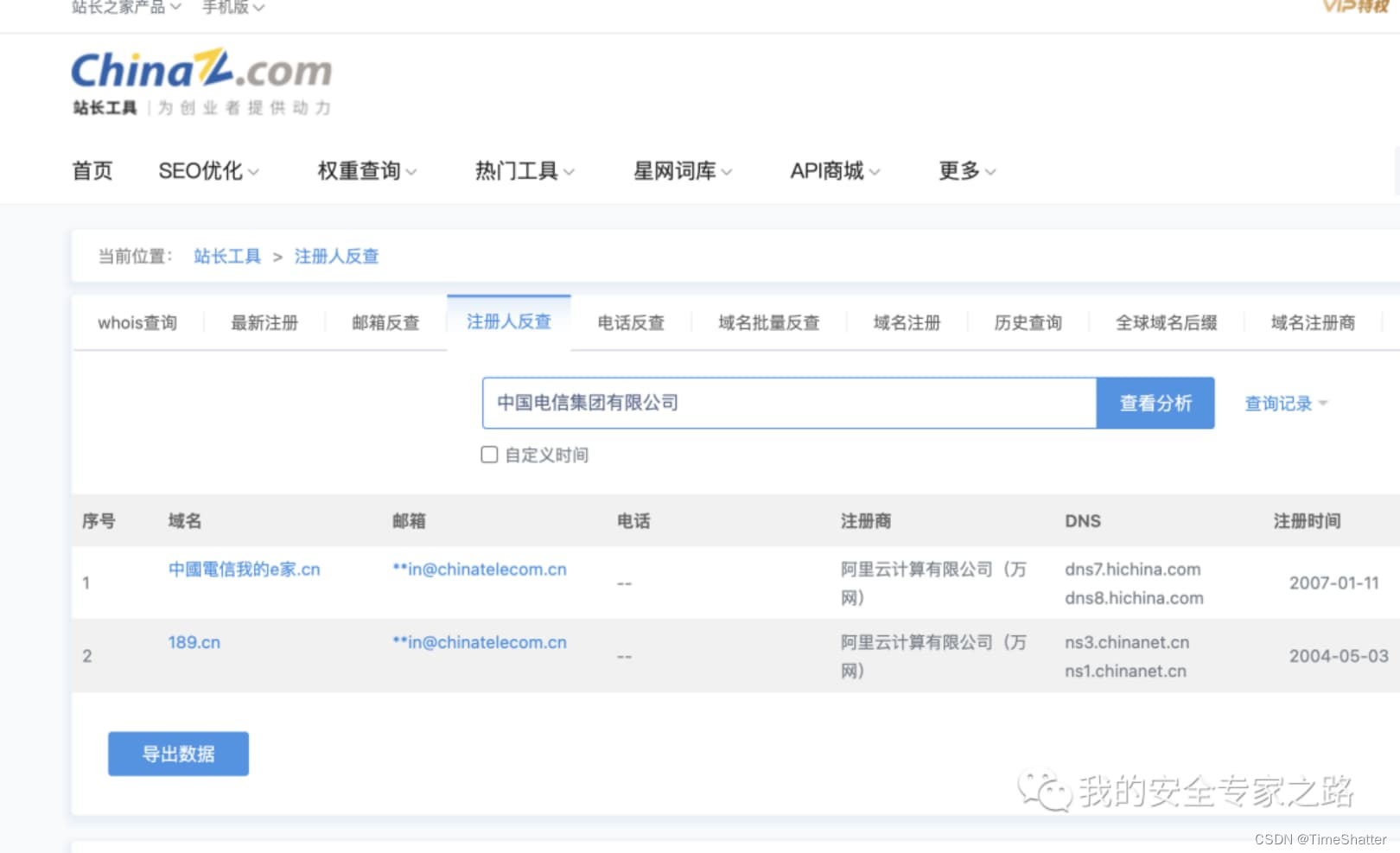1400x853 pixels.
Task: Click the 站长工具 breadcrumb link
Action: pos(227,257)
